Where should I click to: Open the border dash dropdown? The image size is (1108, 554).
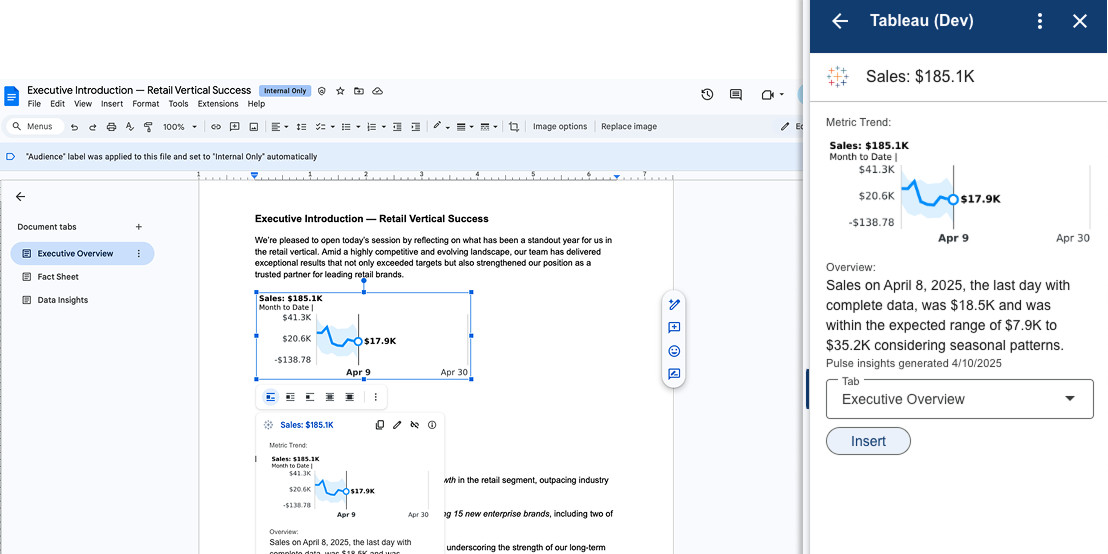click(x=488, y=127)
